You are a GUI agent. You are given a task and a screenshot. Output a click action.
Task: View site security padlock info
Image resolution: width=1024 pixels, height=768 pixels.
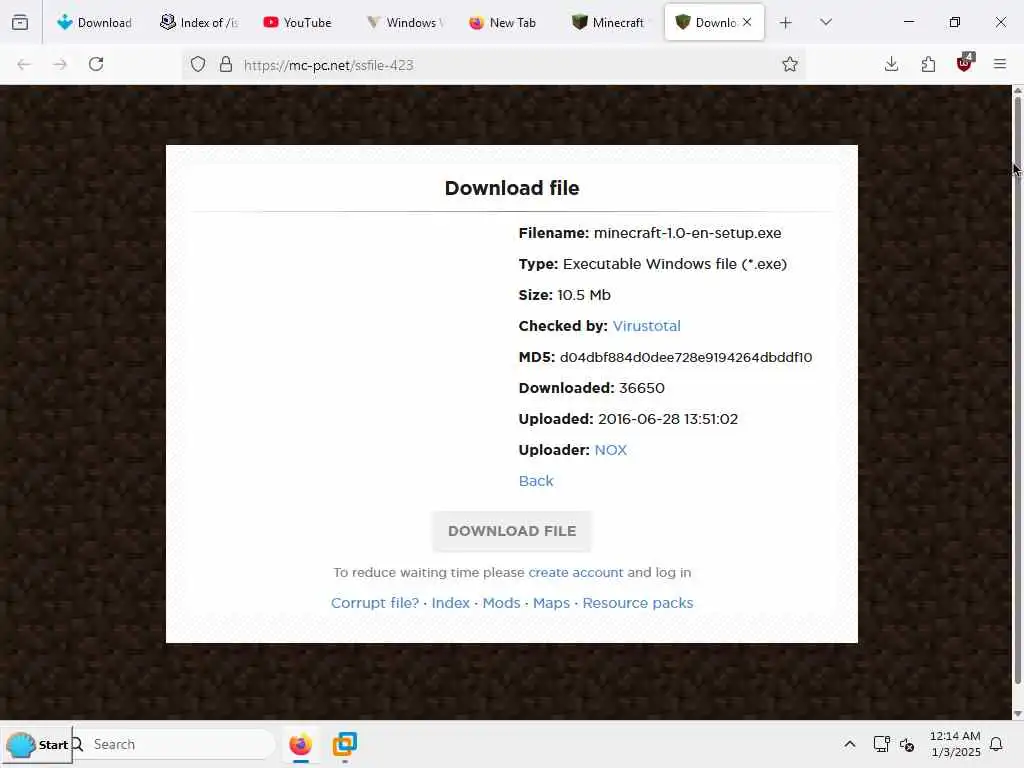point(226,64)
